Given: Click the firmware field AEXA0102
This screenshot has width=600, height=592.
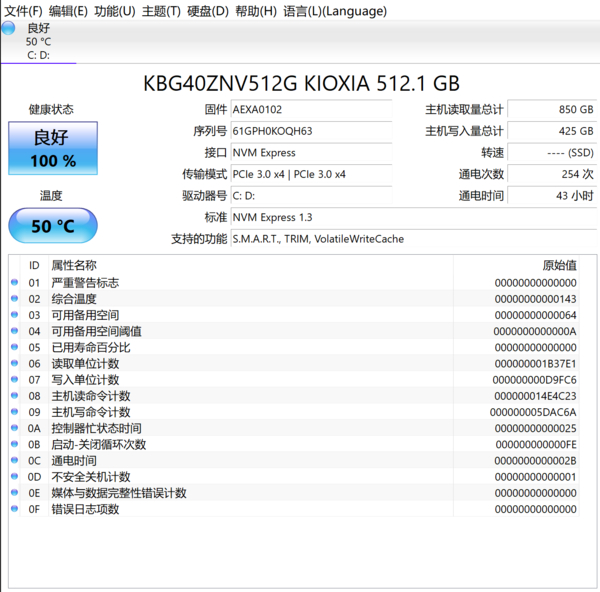Looking at the screenshot, I should tap(311, 109).
